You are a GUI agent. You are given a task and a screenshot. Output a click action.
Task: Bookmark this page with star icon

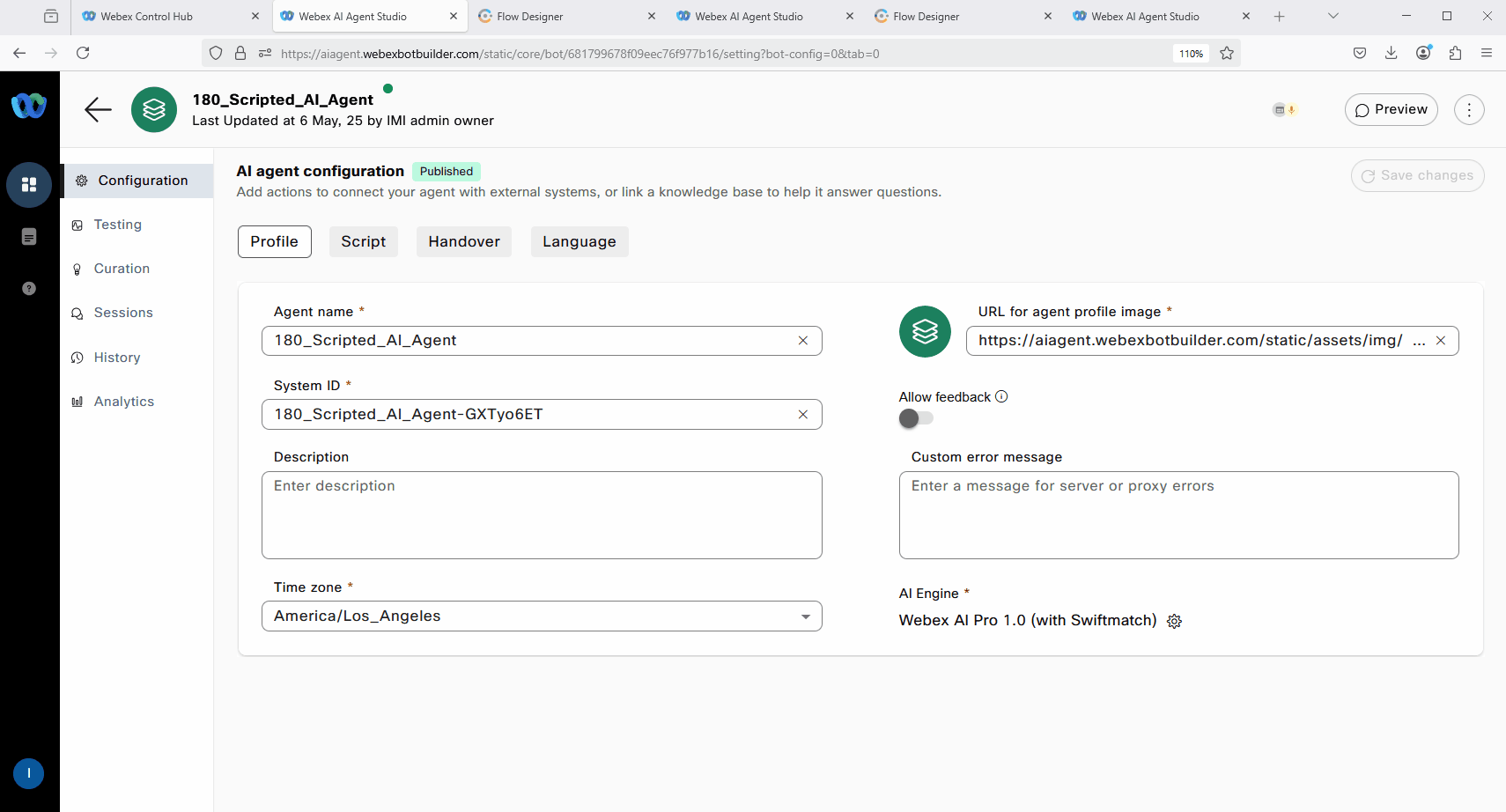click(1227, 54)
